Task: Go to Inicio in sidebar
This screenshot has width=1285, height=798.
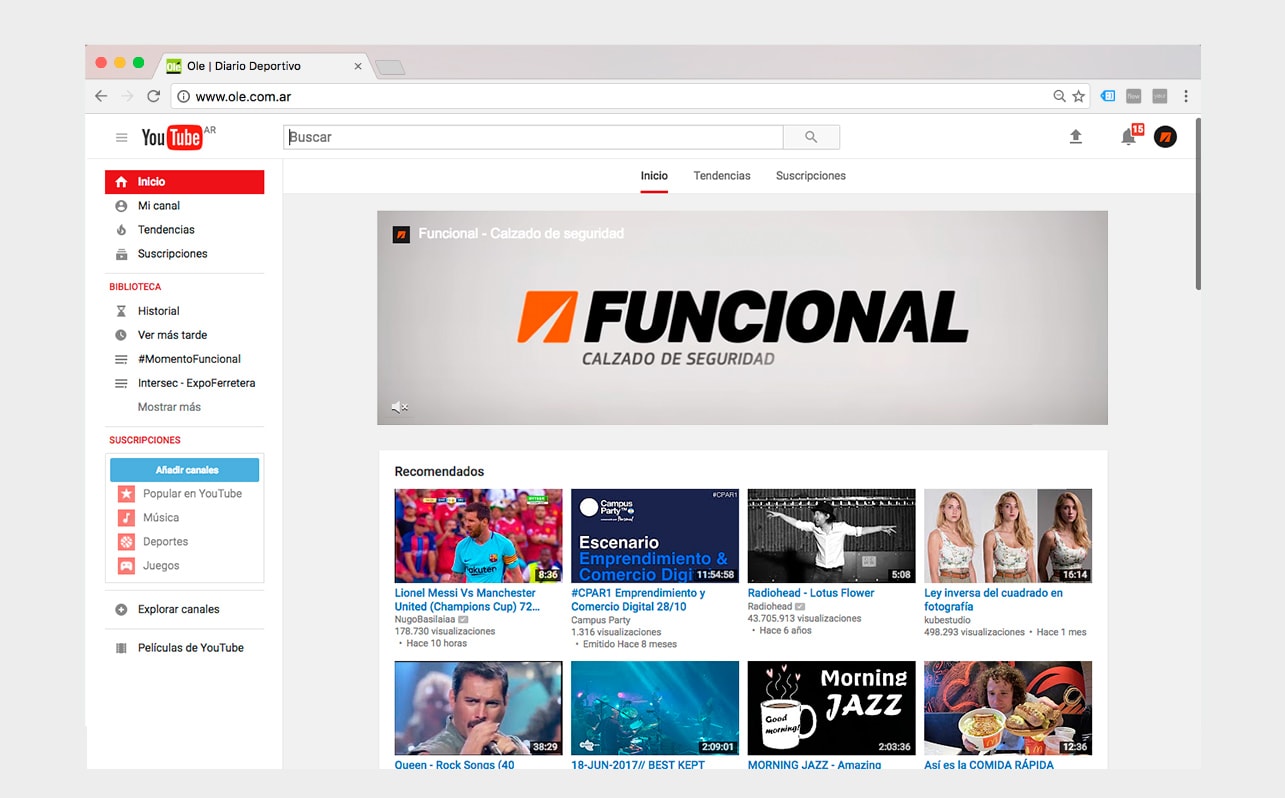Action: tap(184, 182)
